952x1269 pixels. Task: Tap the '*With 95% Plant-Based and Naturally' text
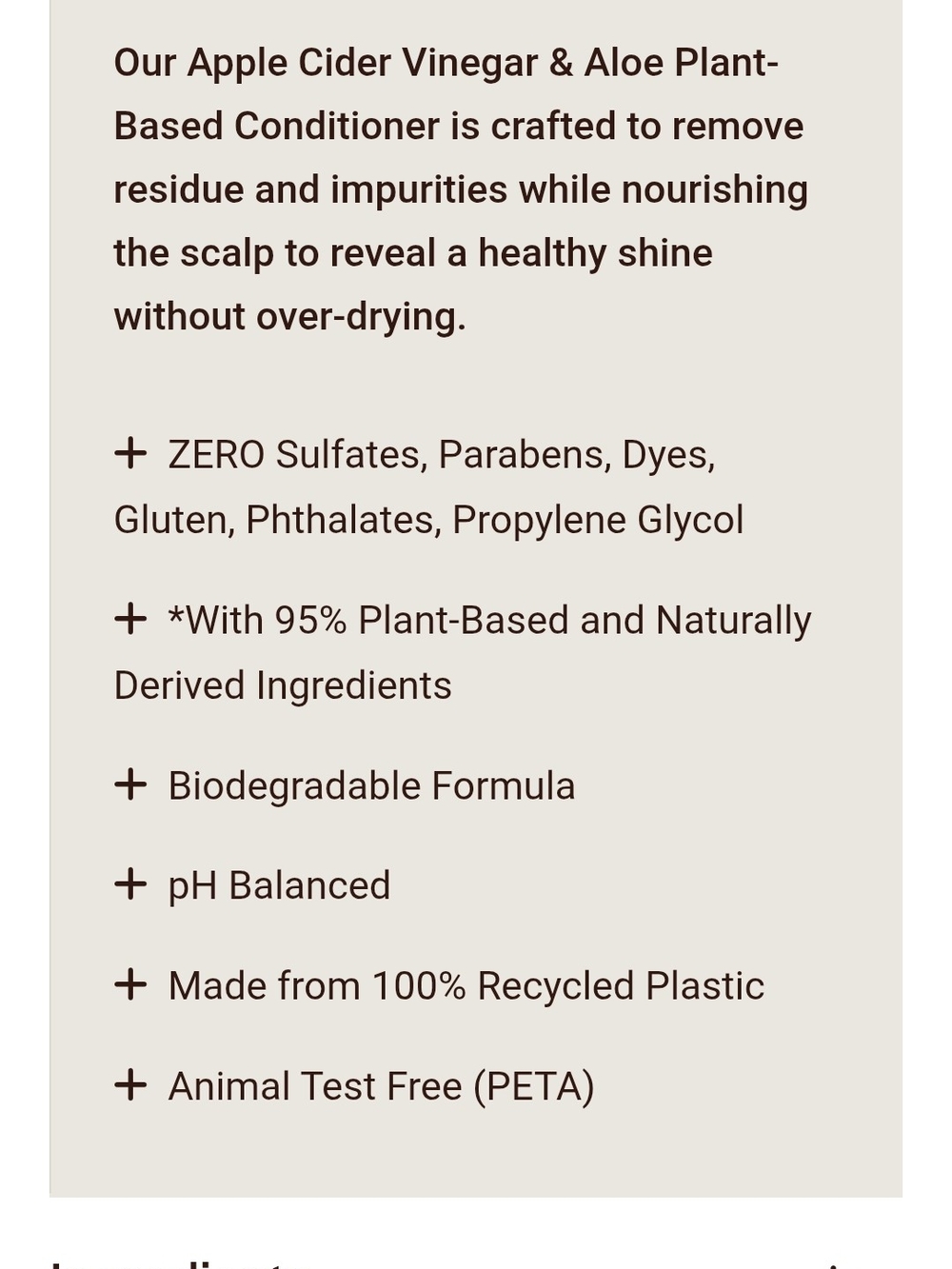pos(489,621)
